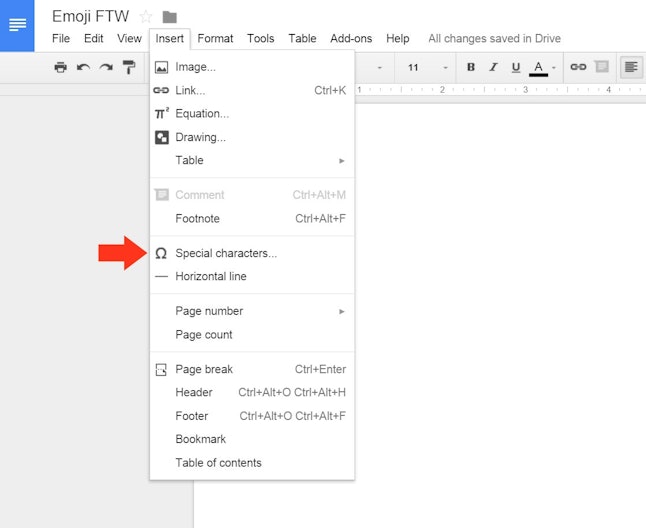
Task: Open the Edit menu
Action: coord(94,39)
